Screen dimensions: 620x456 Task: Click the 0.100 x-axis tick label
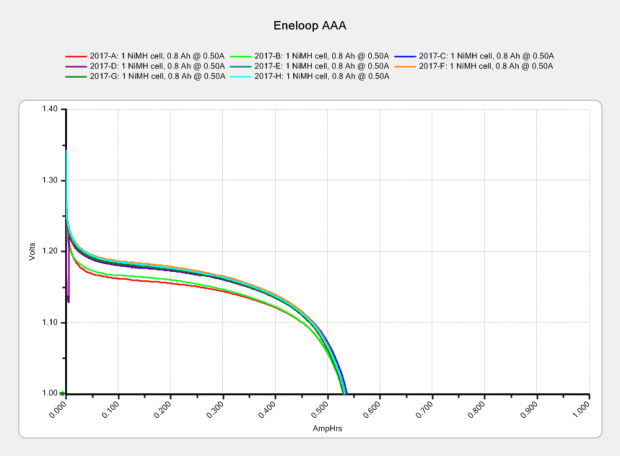click(x=110, y=409)
